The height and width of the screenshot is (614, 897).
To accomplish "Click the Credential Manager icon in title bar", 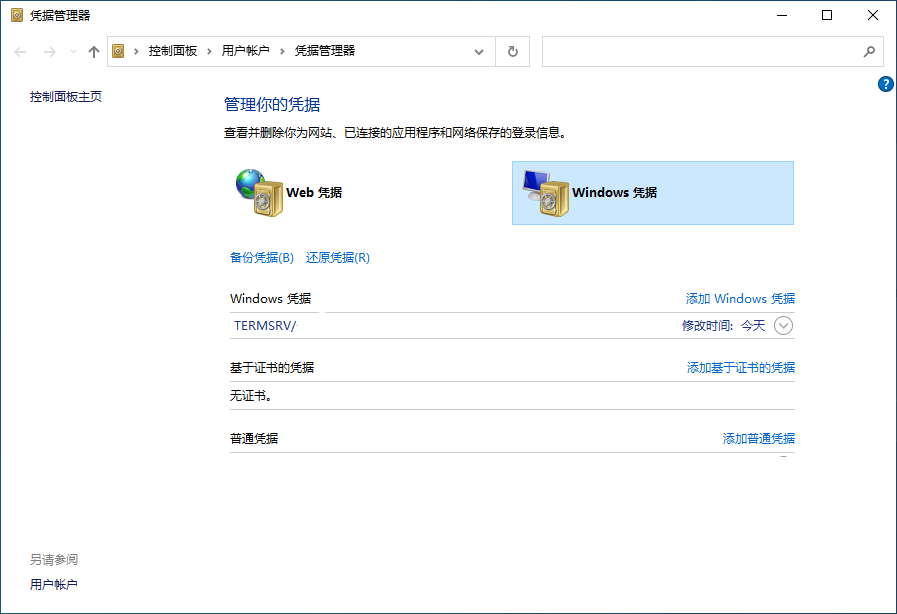I will tap(17, 15).
